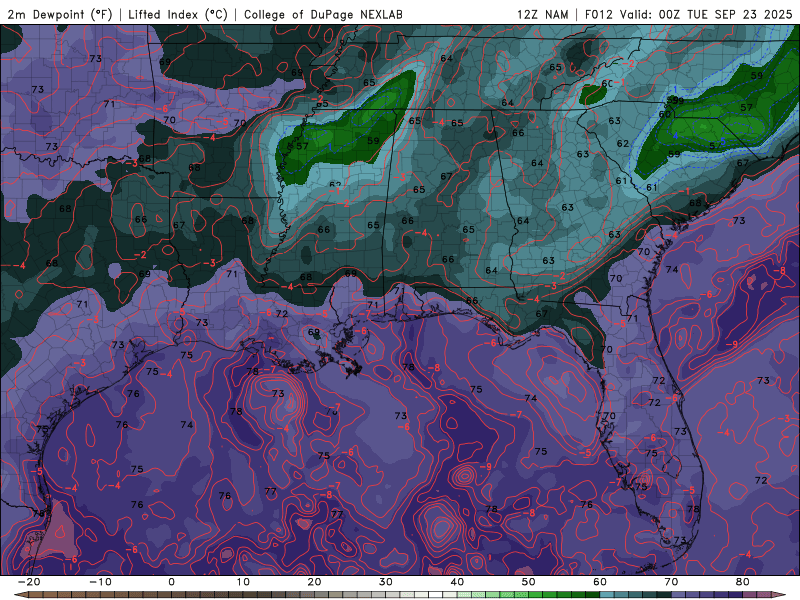800x600 pixels.
Task: Click the "F012 Valid: 00Z TUE SEP 23 2025" text
Action: pyautogui.click(x=688, y=14)
